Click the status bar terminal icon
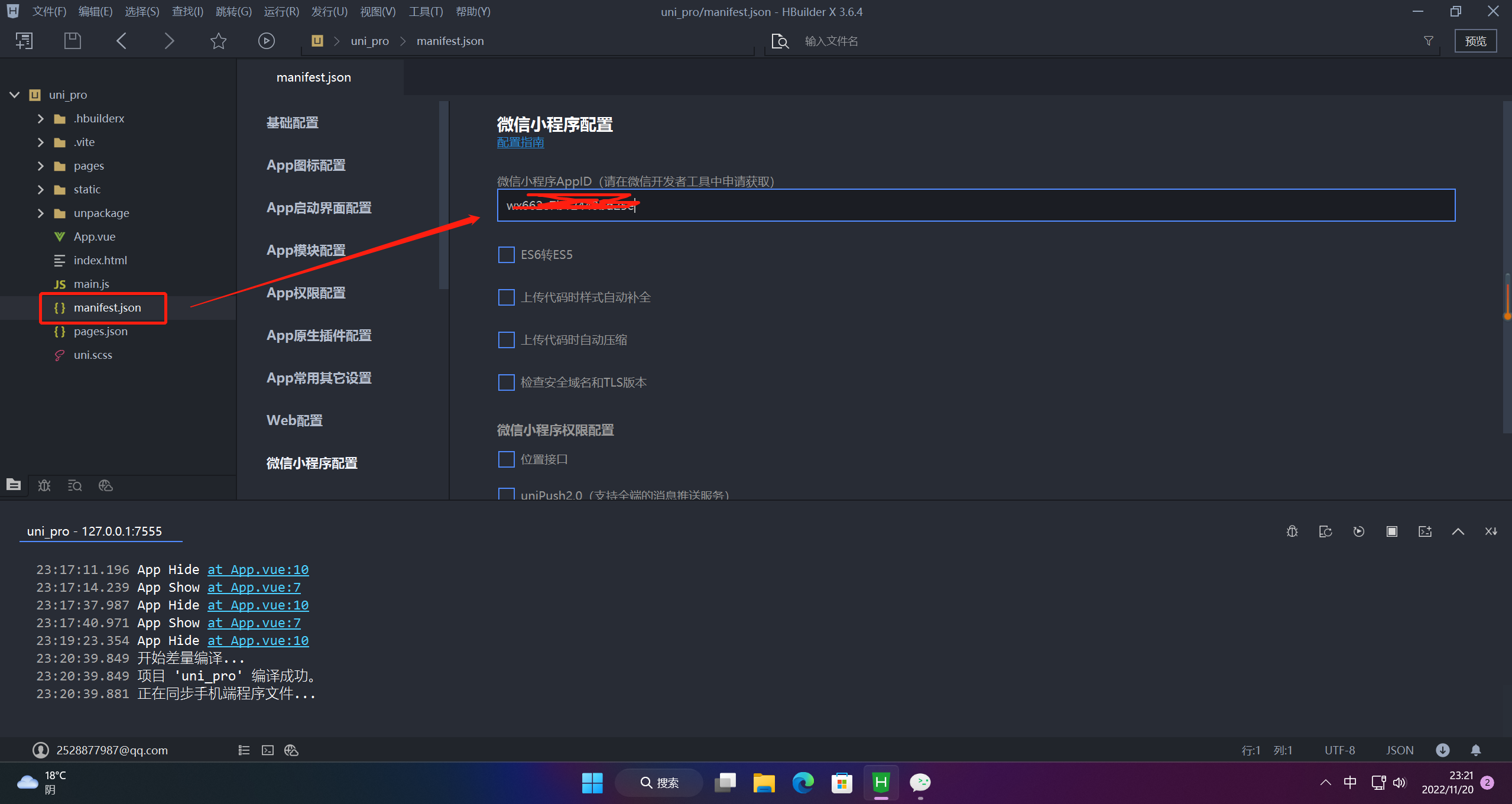Viewport: 1512px width, 804px height. tap(268, 750)
